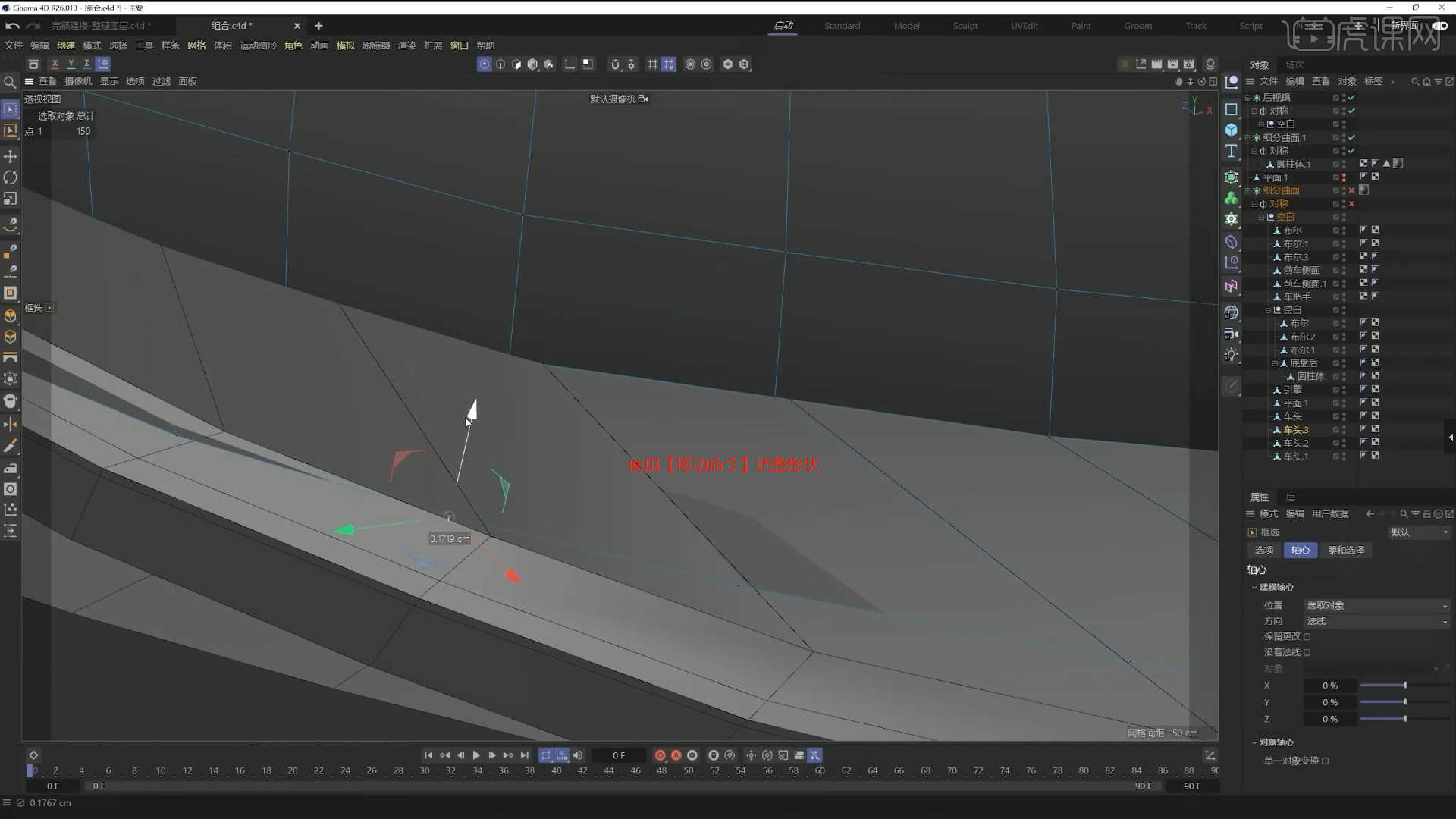The height and width of the screenshot is (819, 1456).
Task: Open viewport 摄像机 menu
Action: point(78,82)
